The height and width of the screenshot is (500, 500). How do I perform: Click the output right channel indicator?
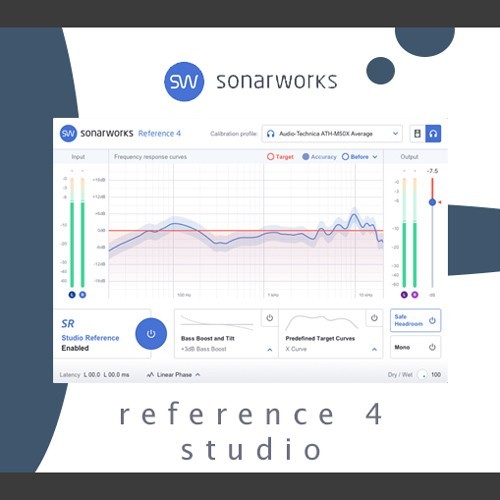(x=415, y=295)
